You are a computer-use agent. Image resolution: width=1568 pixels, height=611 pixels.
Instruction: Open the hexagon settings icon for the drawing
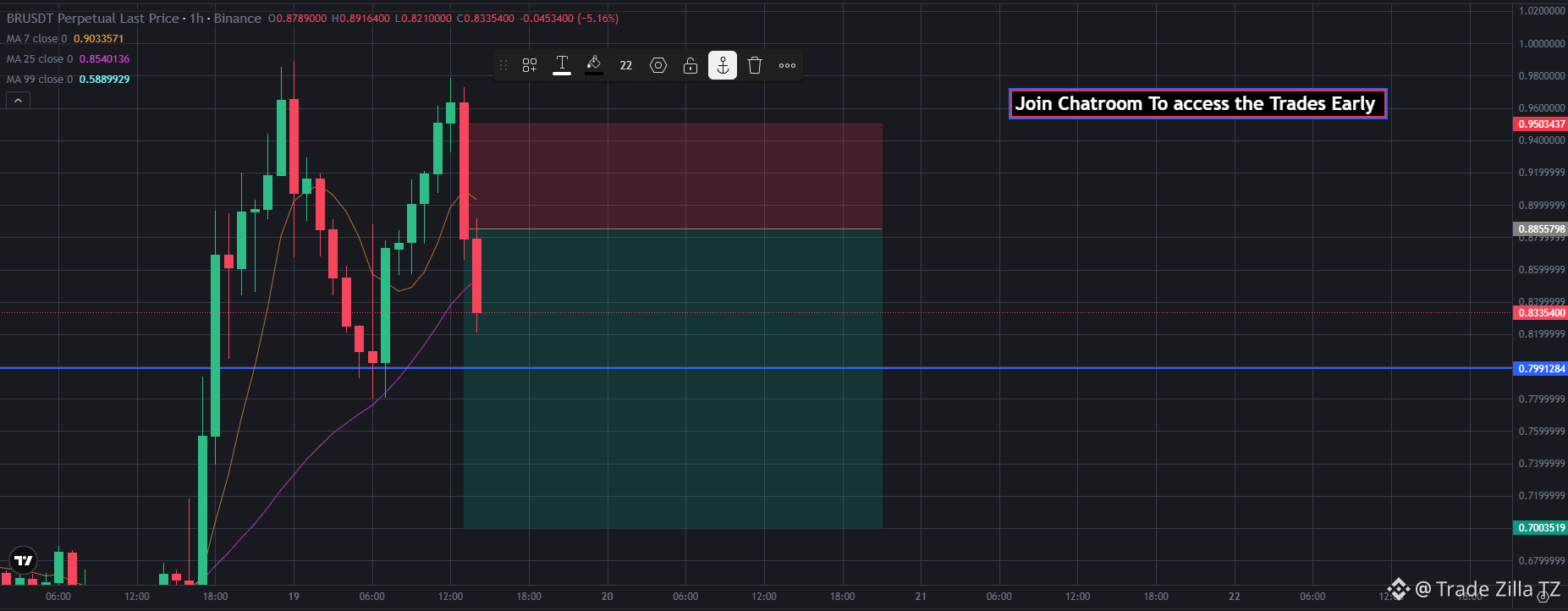(658, 65)
